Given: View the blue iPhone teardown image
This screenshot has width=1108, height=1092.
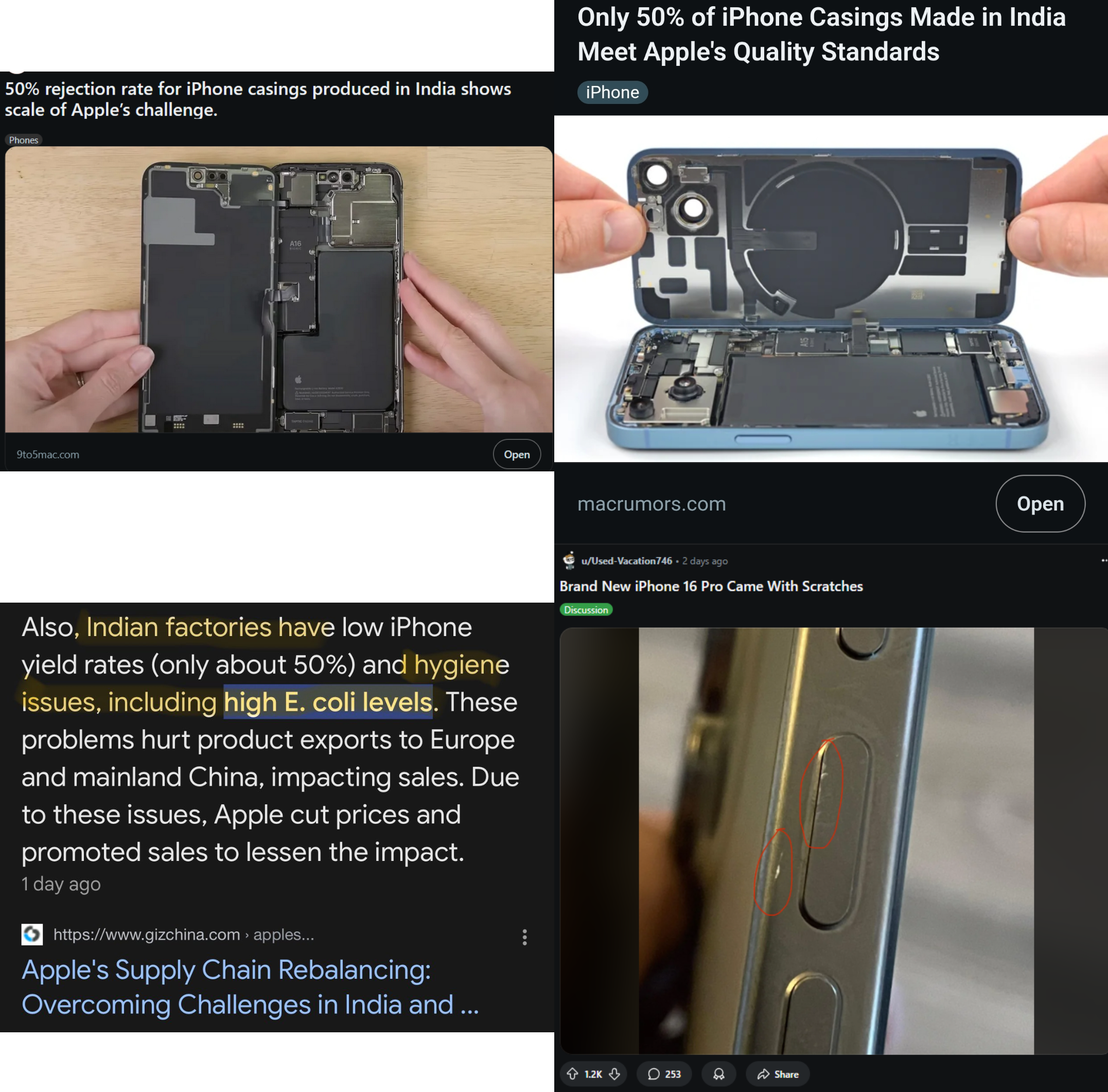Looking at the screenshot, I should coord(831,289).
